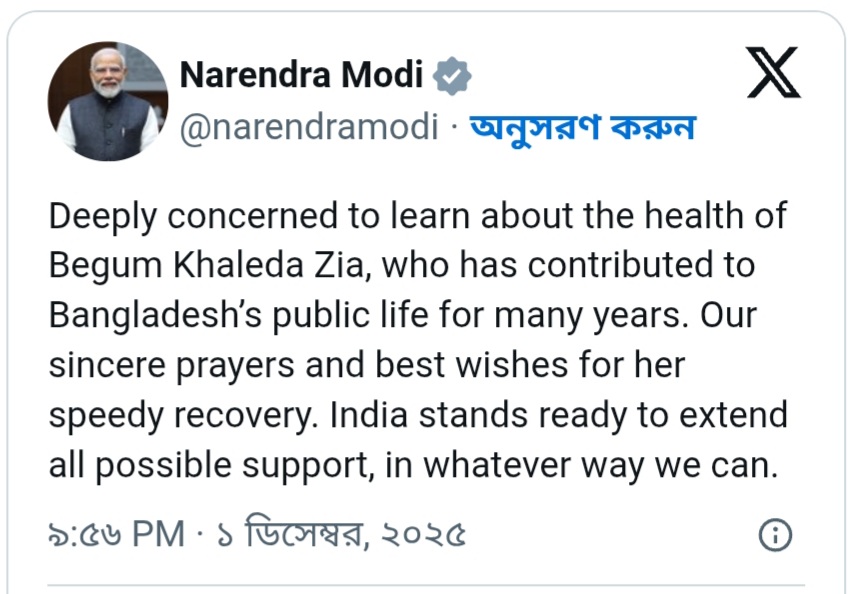This screenshot has width=856, height=594.
Task: Click the word India in the tweet
Action: pyautogui.click(x=369, y=415)
